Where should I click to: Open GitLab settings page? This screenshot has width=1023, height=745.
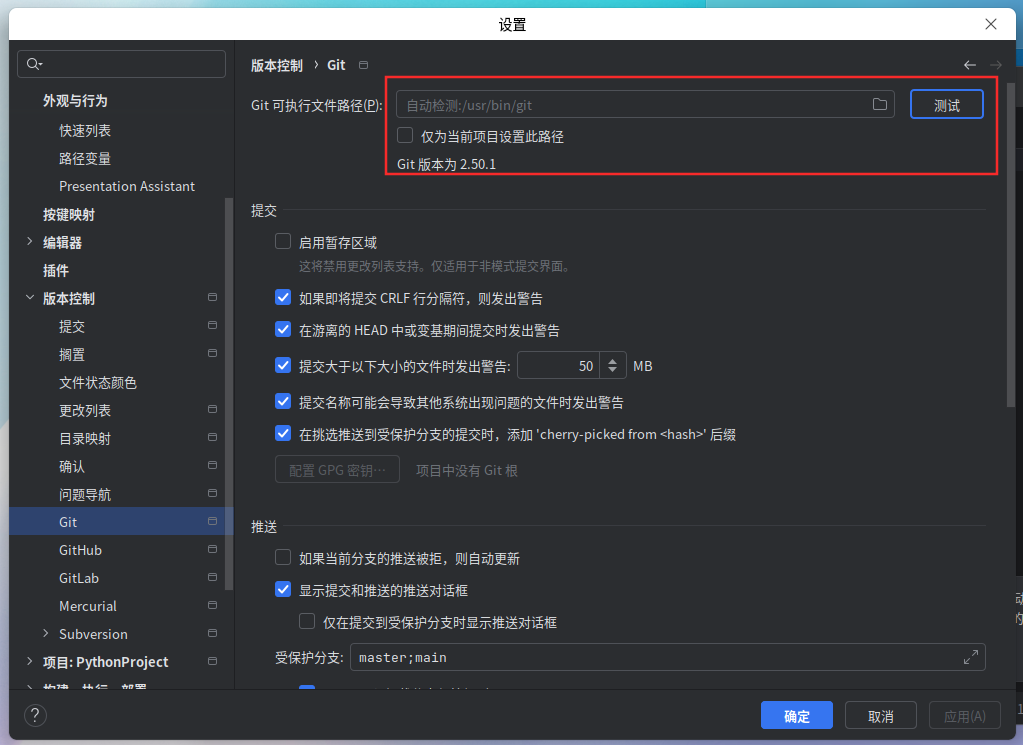tap(79, 578)
